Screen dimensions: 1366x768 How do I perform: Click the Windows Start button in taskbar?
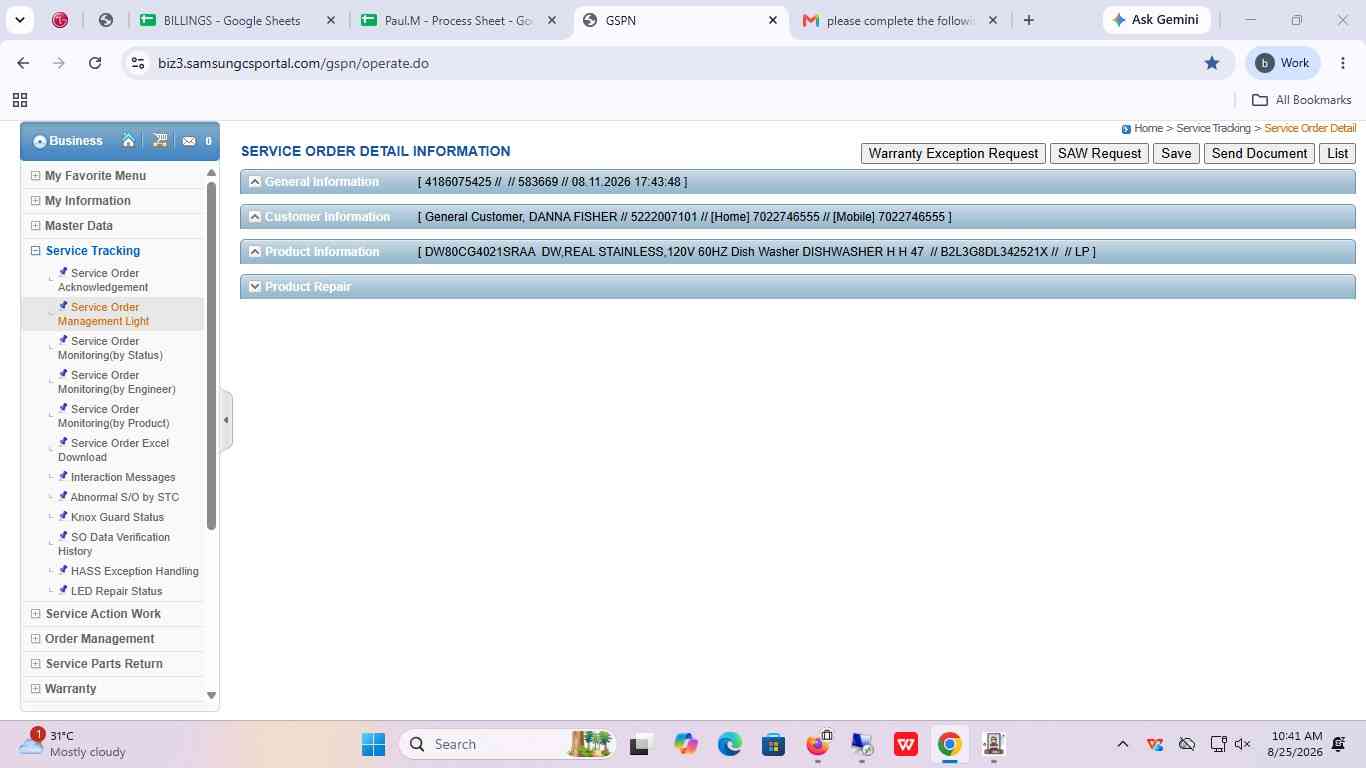click(373, 744)
